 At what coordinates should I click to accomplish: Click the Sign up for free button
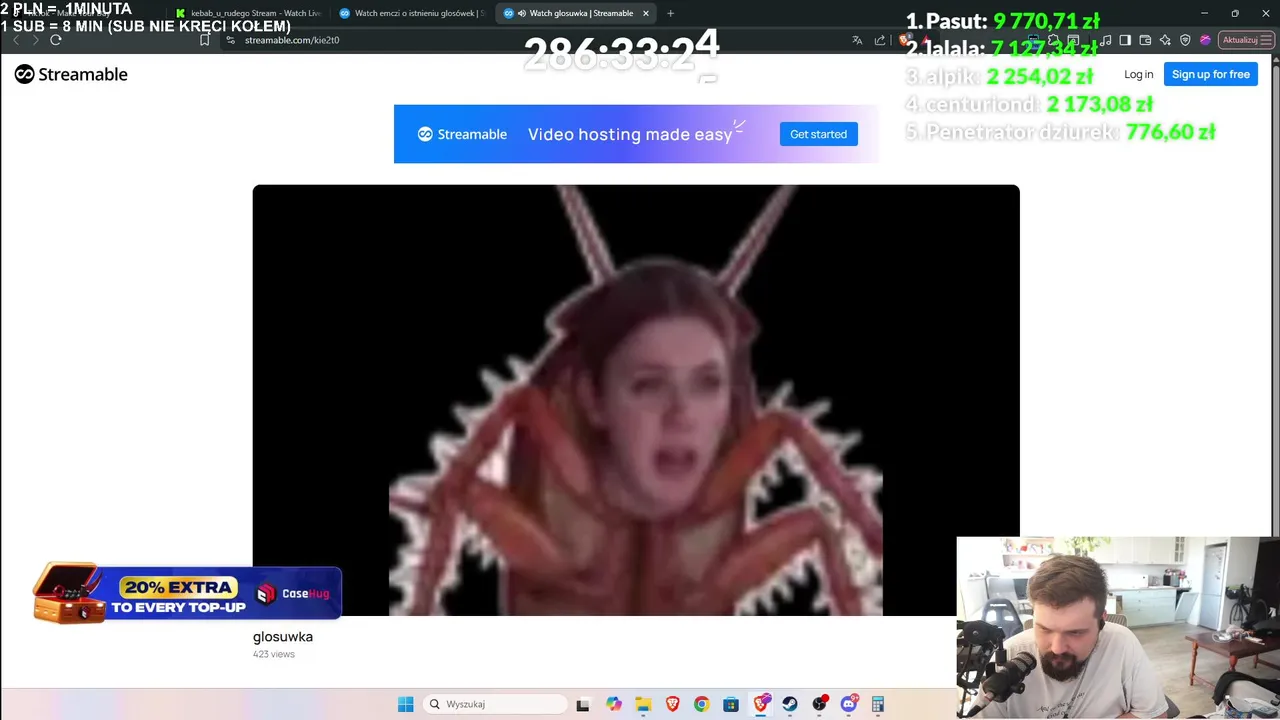[1210, 74]
